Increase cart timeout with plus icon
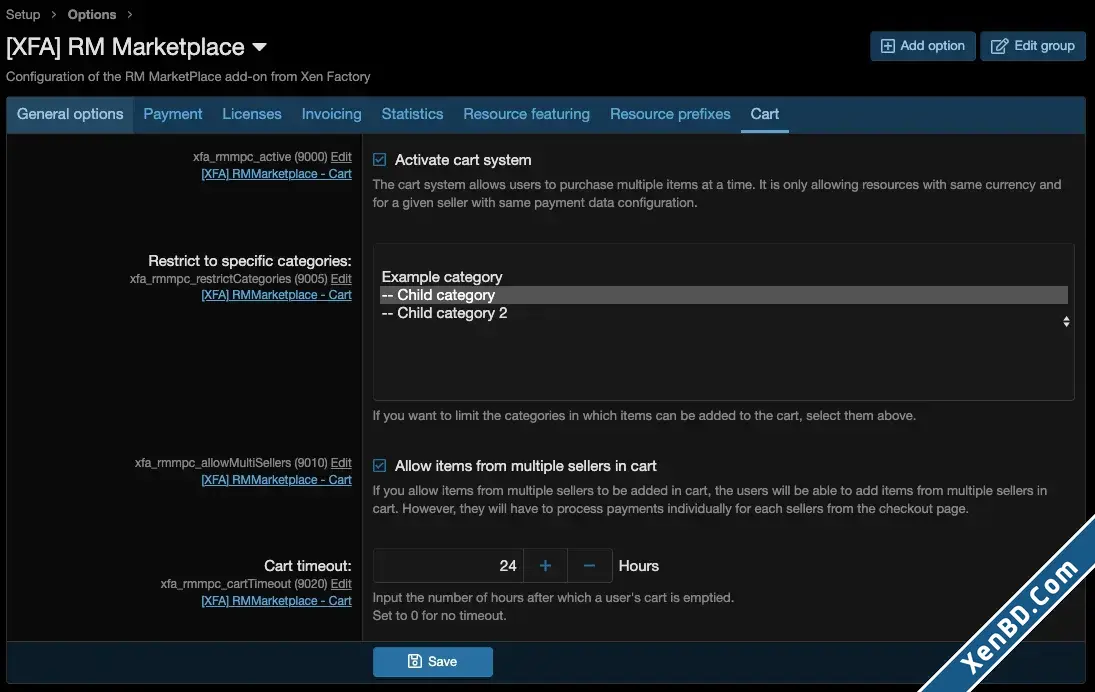1095x692 pixels. point(545,566)
